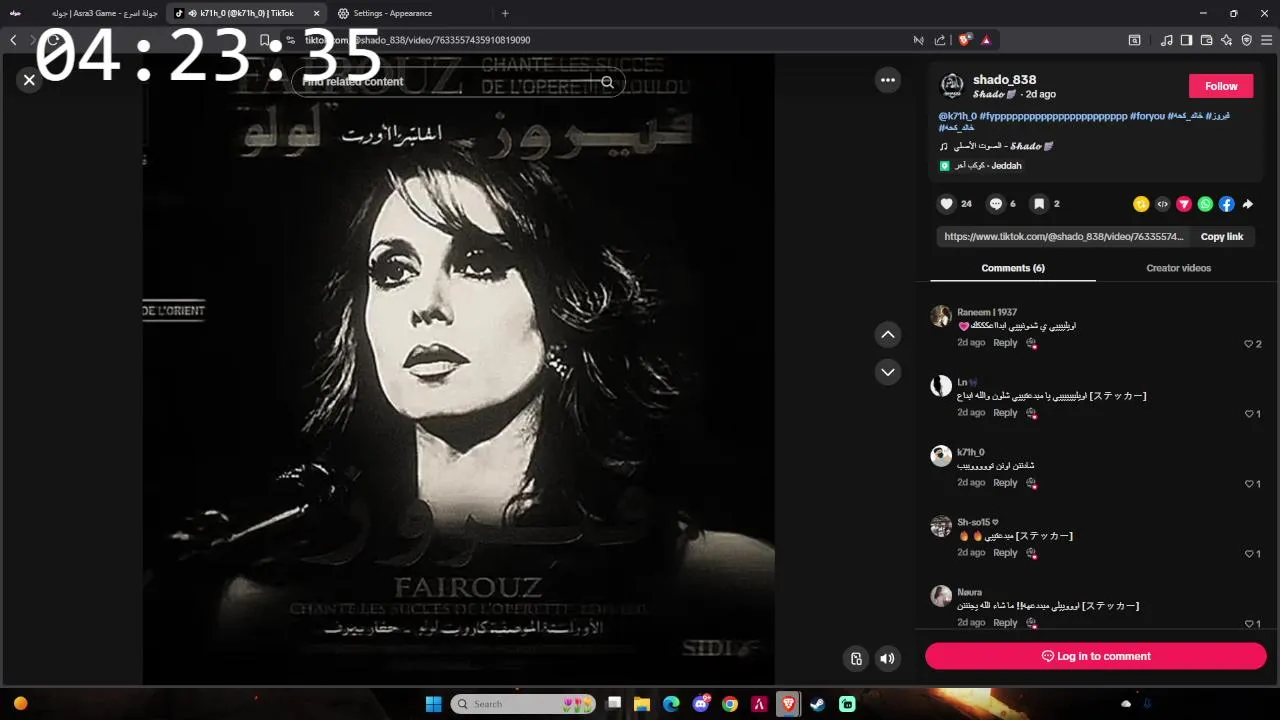Click the @k71h_0 mention in caption
1280x720 pixels.
pyautogui.click(x=957, y=116)
